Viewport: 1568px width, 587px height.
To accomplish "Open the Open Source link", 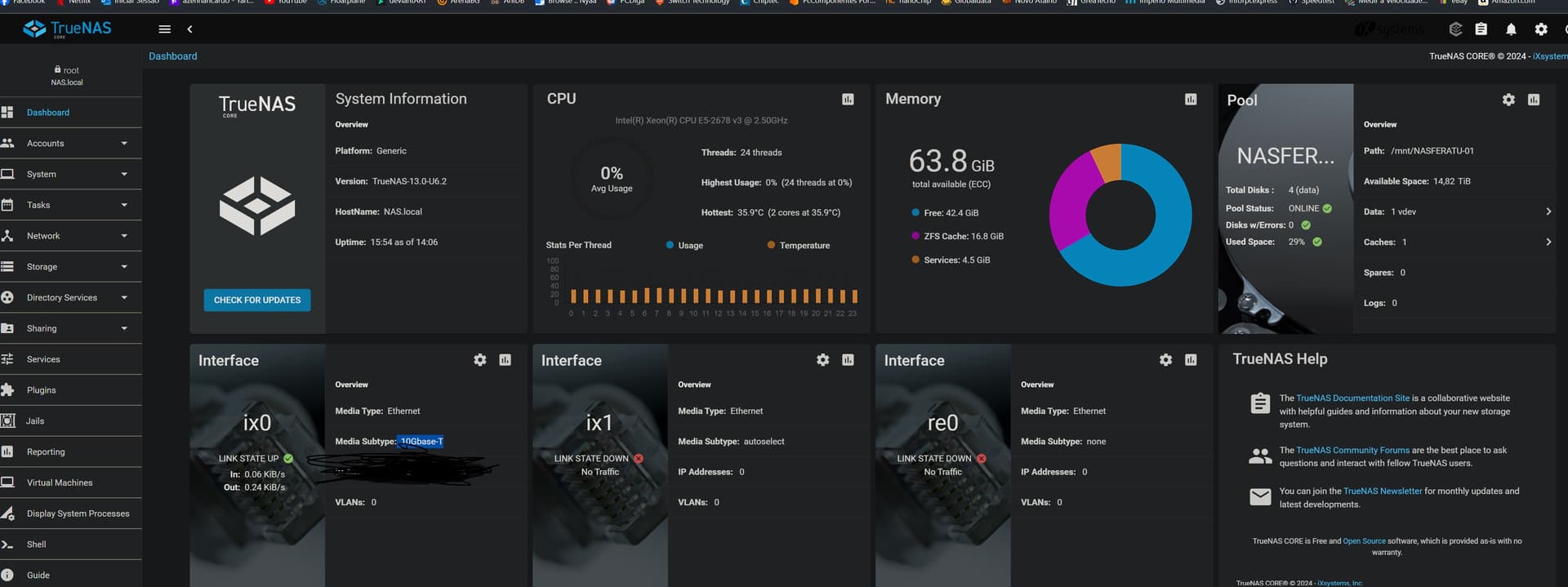I will [1364, 541].
